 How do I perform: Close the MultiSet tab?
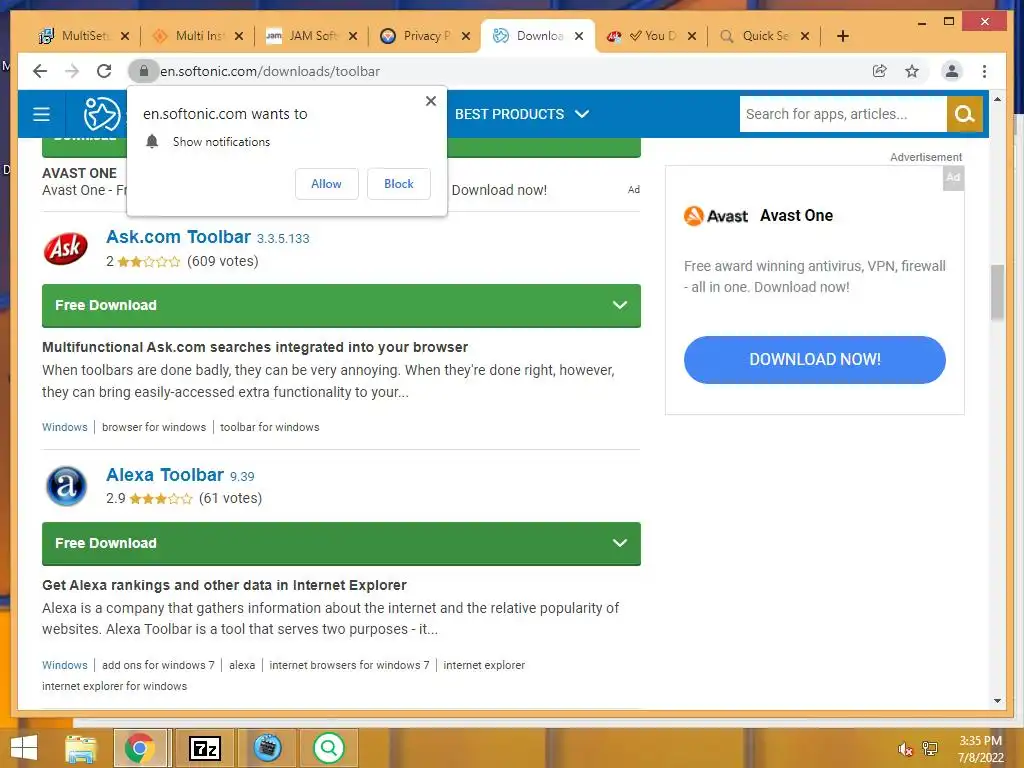click(x=125, y=36)
